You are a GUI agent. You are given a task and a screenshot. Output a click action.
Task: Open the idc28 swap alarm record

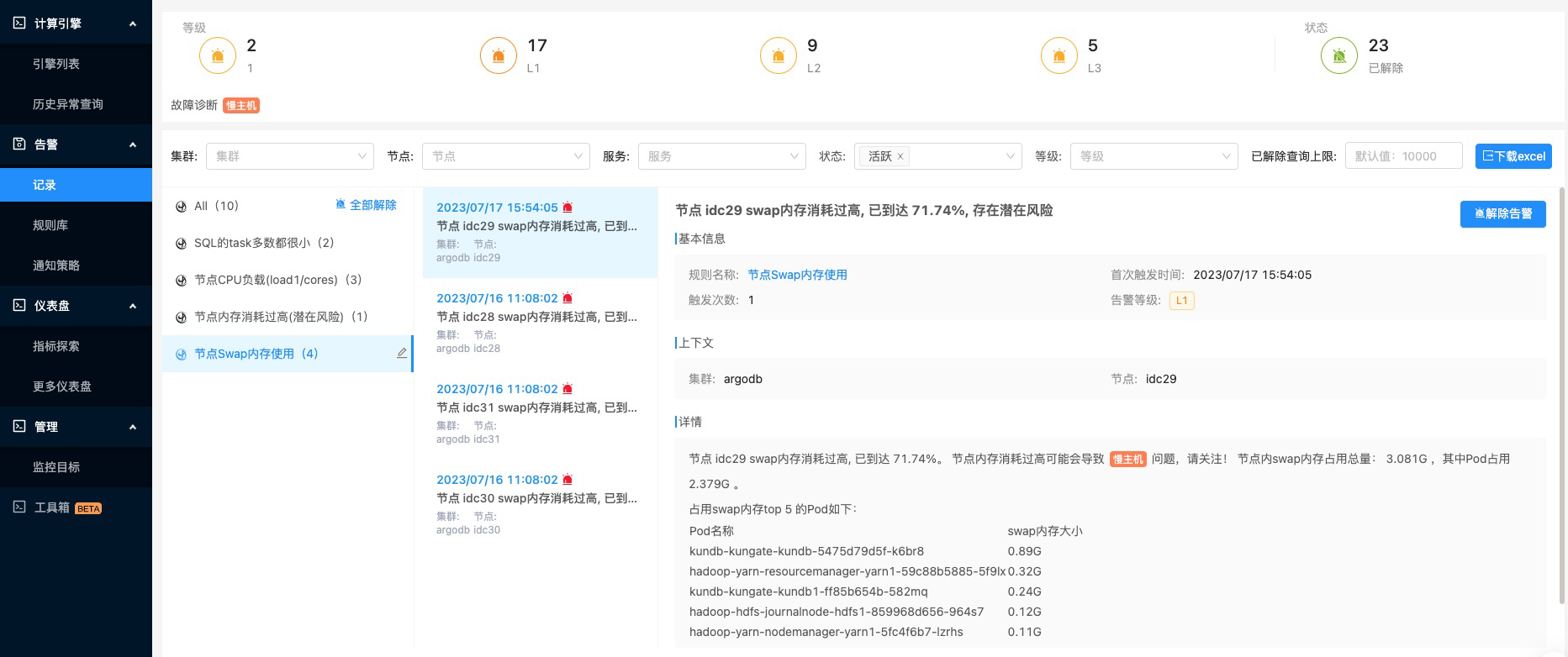540,323
